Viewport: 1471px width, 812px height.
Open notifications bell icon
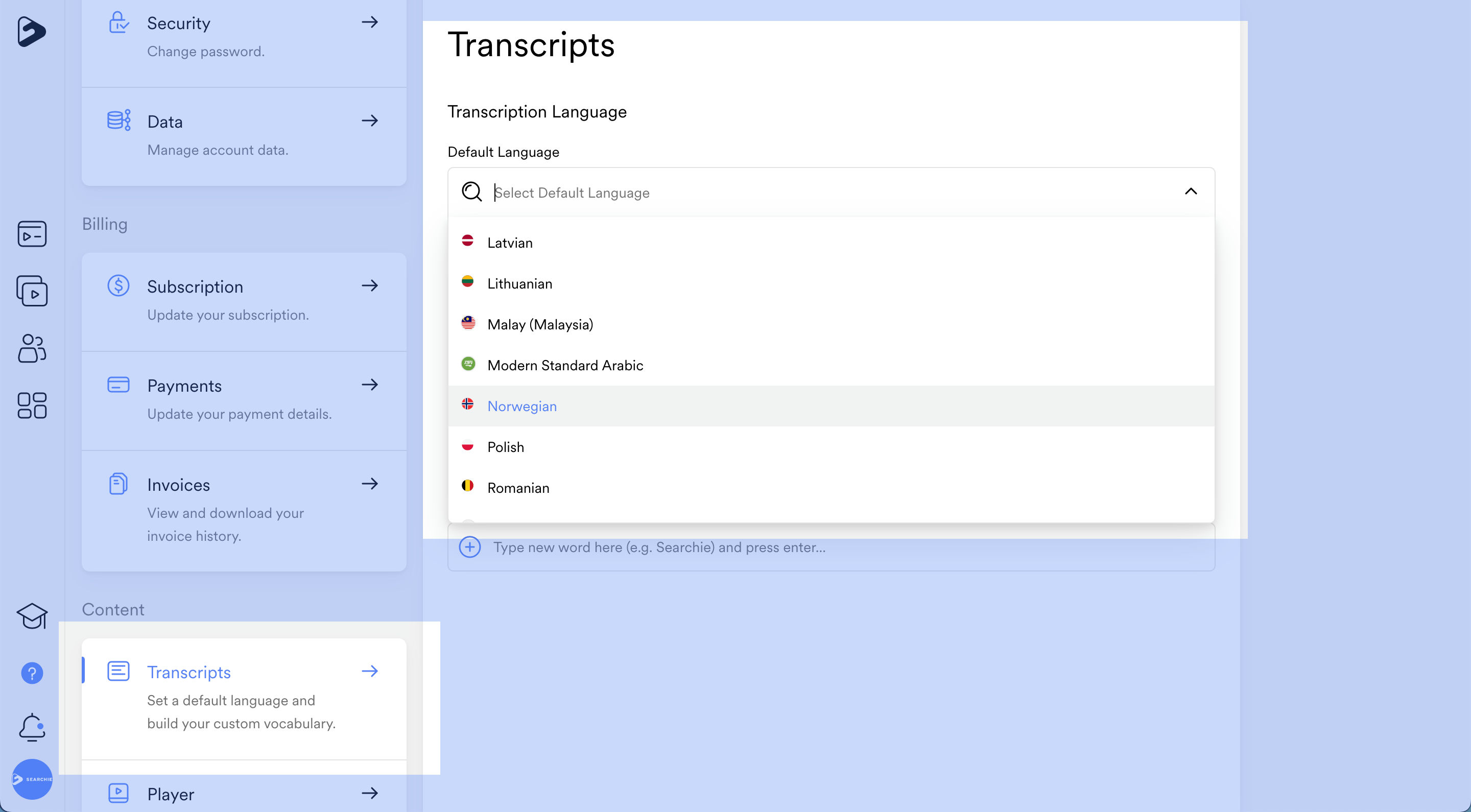pyautogui.click(x=32, y=727)
